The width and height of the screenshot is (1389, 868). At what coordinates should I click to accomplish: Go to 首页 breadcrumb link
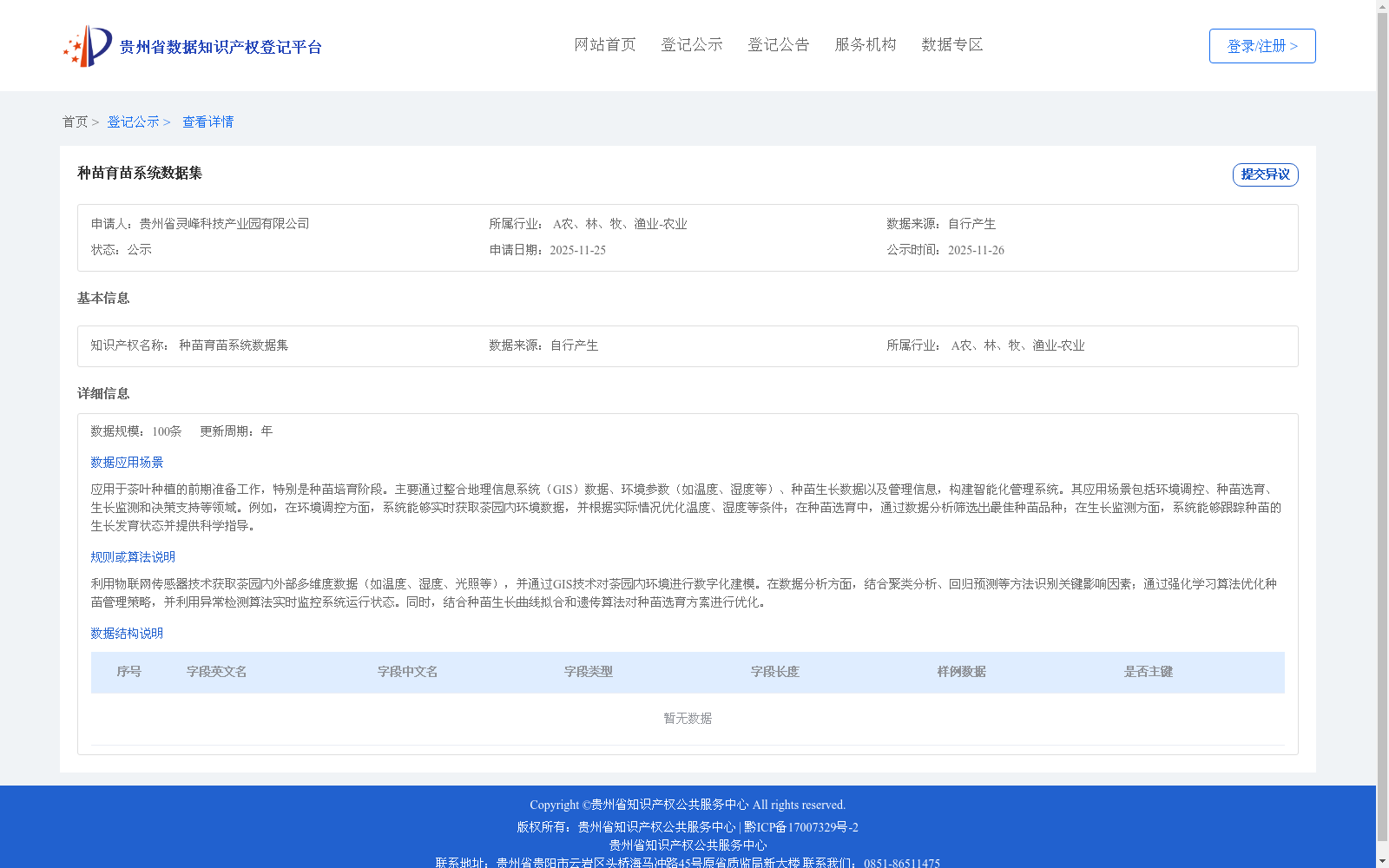pyautogui.click(x=75, y=122)
